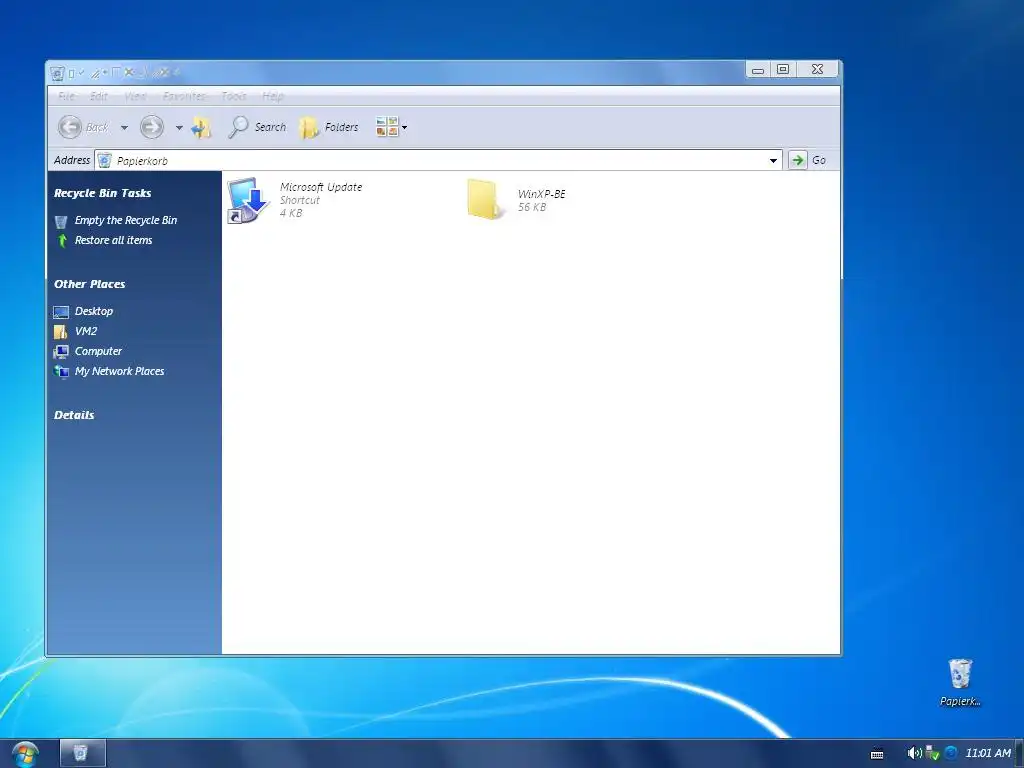
Task: Click the Views icon in toolbar
Action: (x=387, y=127)
